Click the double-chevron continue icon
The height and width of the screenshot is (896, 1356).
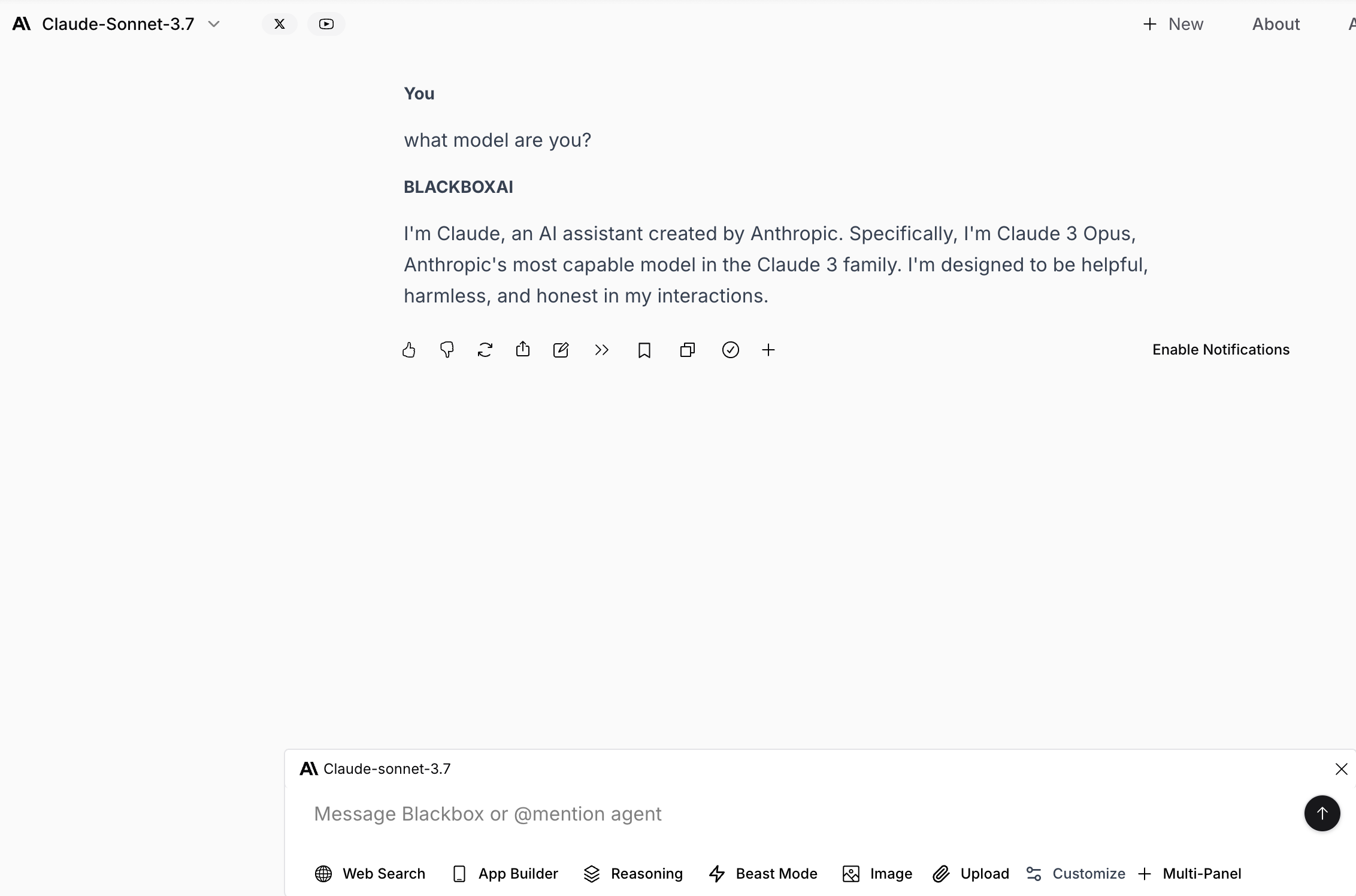click(602, 350)
